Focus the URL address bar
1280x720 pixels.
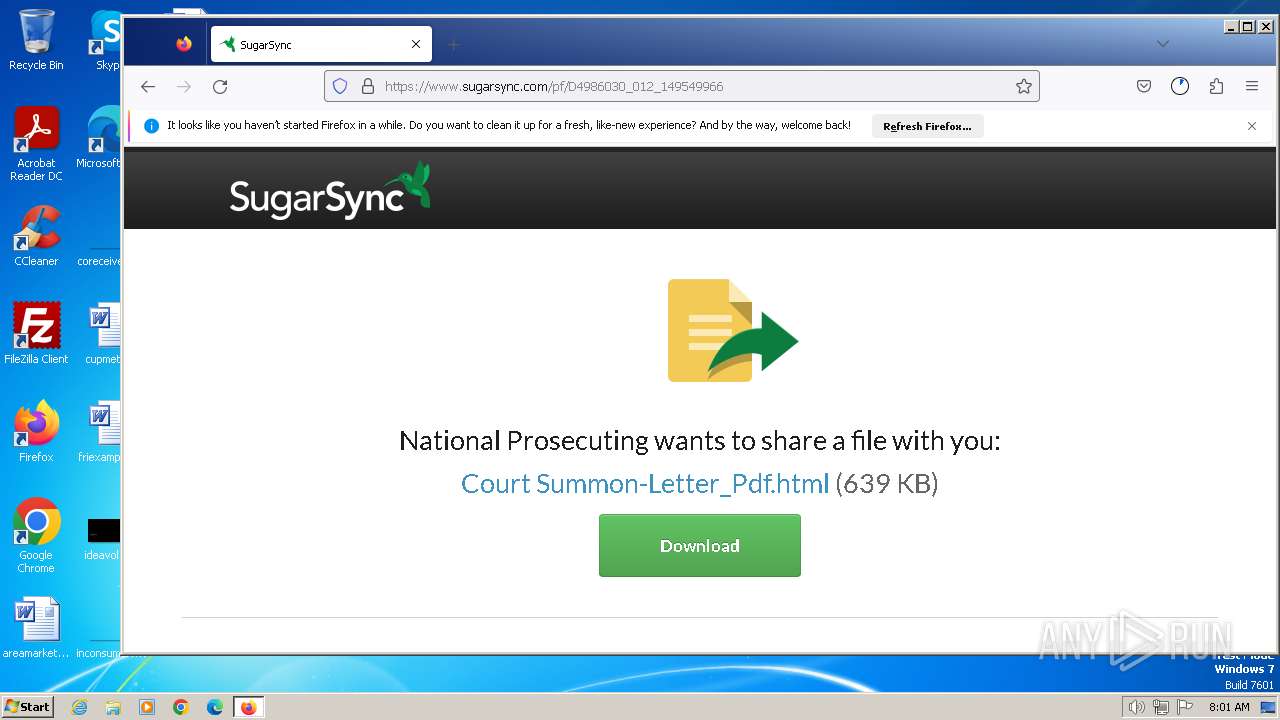tap(682, 86)
